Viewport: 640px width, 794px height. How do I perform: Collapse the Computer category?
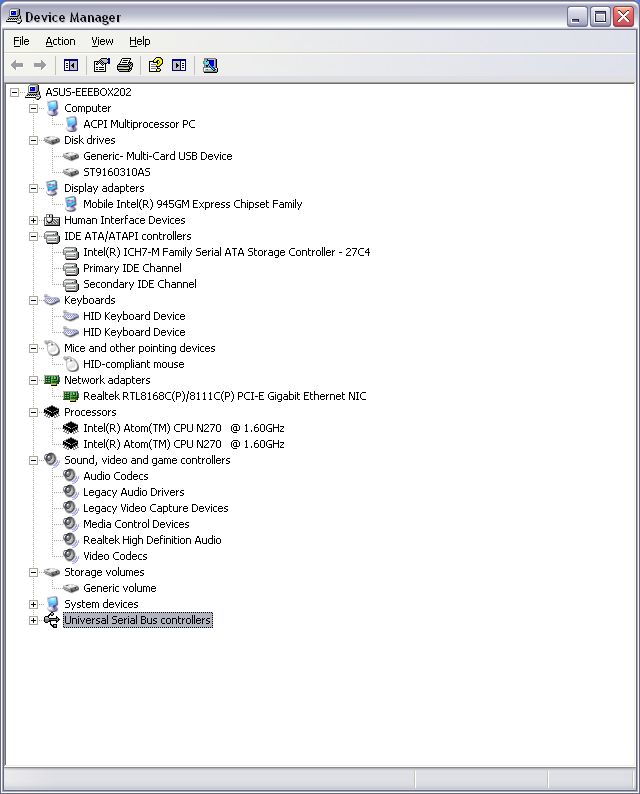[x=33, y=108]
